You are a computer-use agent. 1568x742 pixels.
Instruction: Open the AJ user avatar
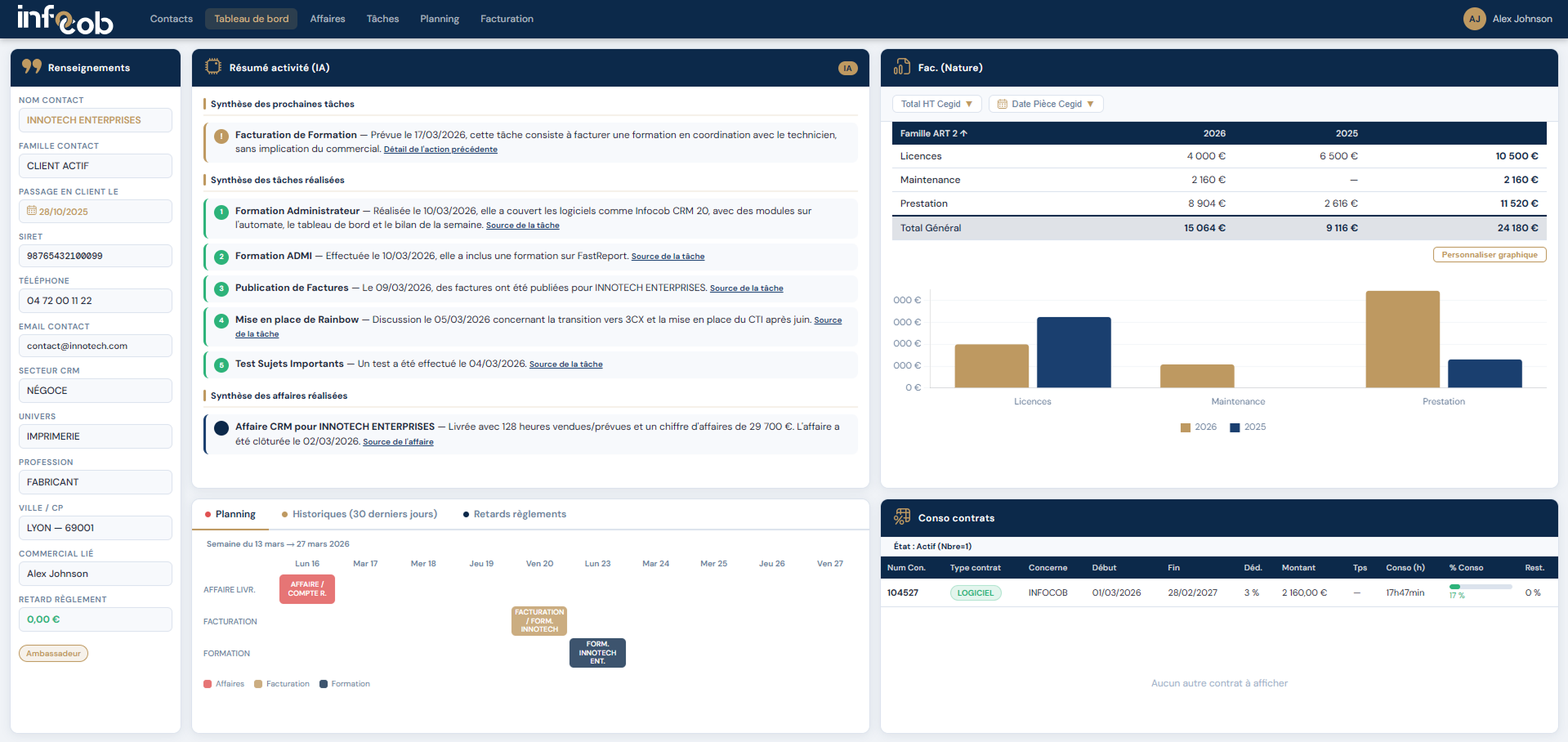pyautogui.click(x=1474, y=19)
